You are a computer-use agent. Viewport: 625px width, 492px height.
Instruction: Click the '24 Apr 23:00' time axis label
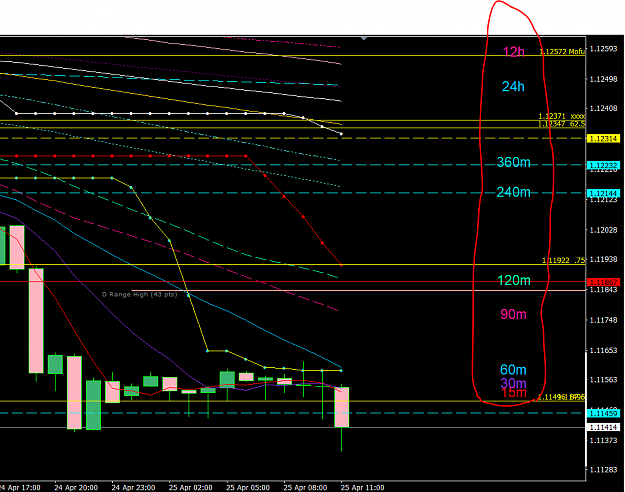click(134, 488)
